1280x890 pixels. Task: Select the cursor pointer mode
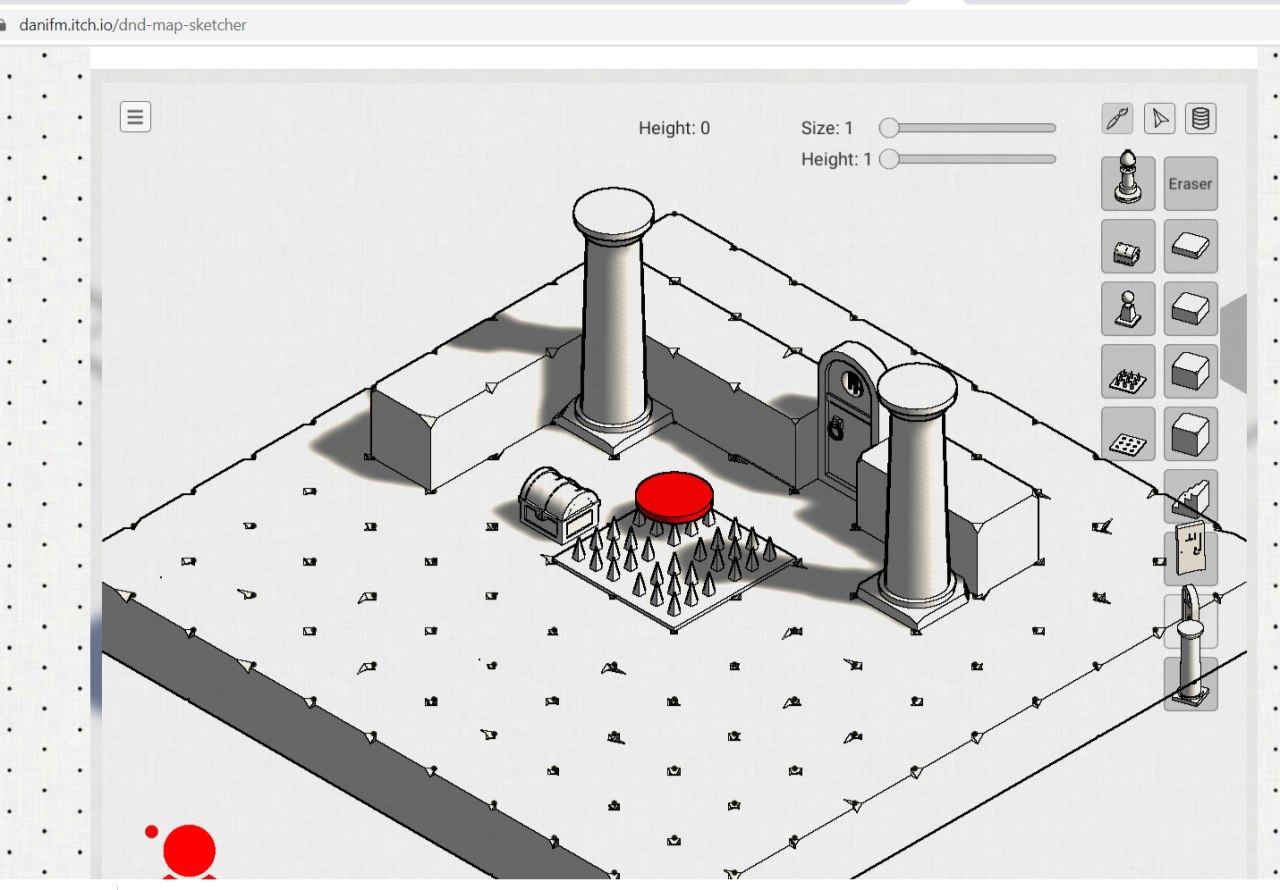[1159, 119]
